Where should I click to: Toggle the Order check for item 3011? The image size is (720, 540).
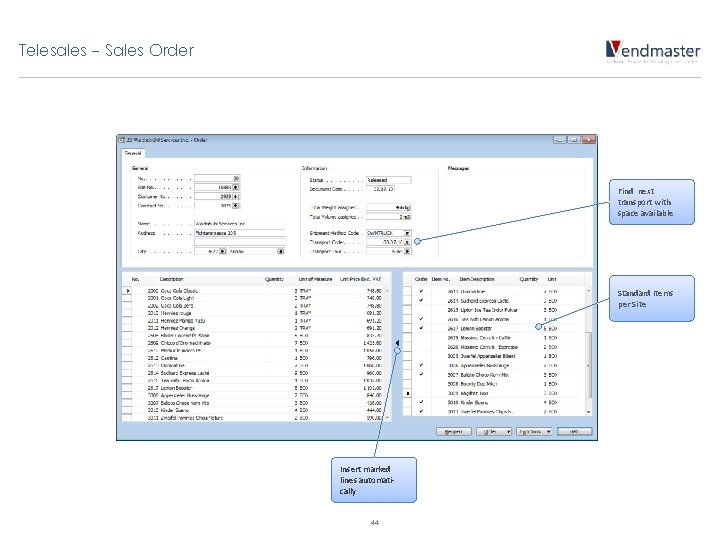pos(421,411)
